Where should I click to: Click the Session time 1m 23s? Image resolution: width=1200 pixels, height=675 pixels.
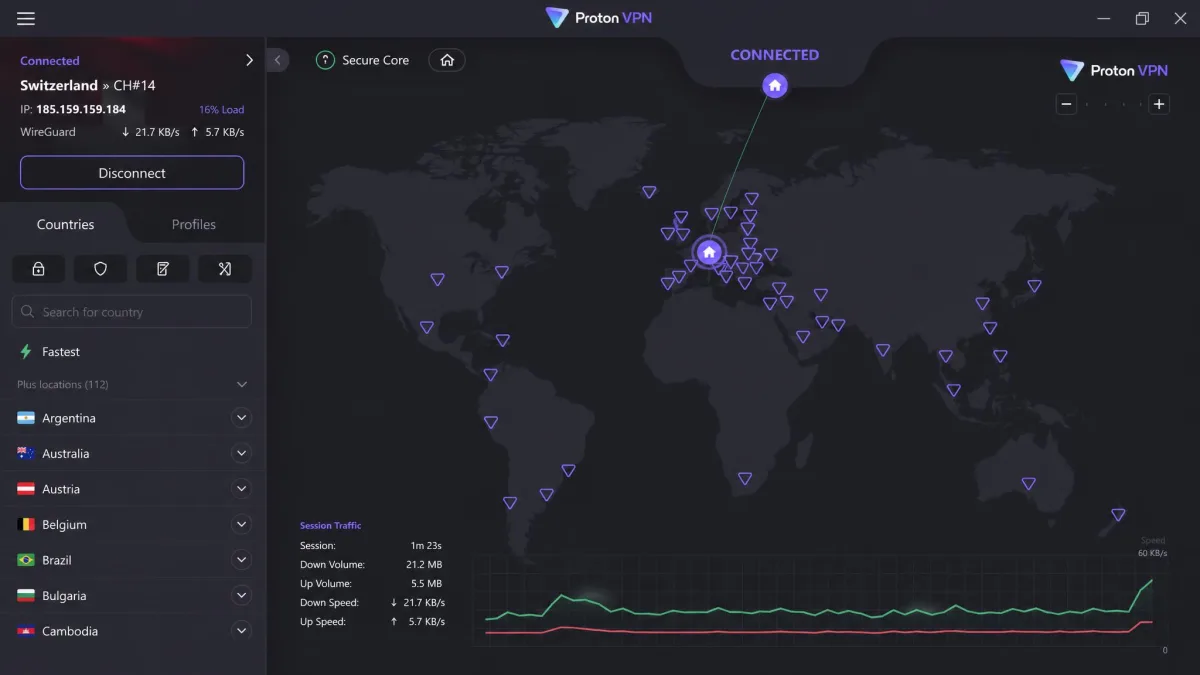pyautogui.click(x=426, y=546)
